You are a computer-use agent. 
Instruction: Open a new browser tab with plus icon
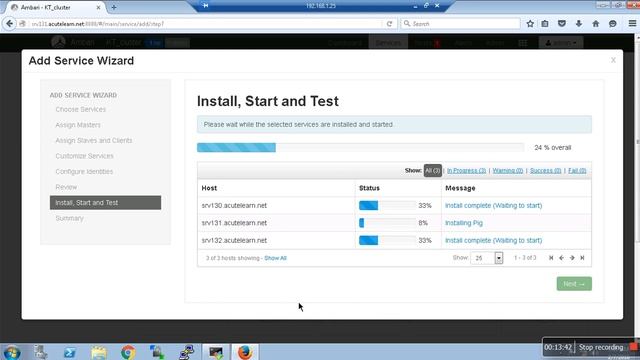pos(113,7)
